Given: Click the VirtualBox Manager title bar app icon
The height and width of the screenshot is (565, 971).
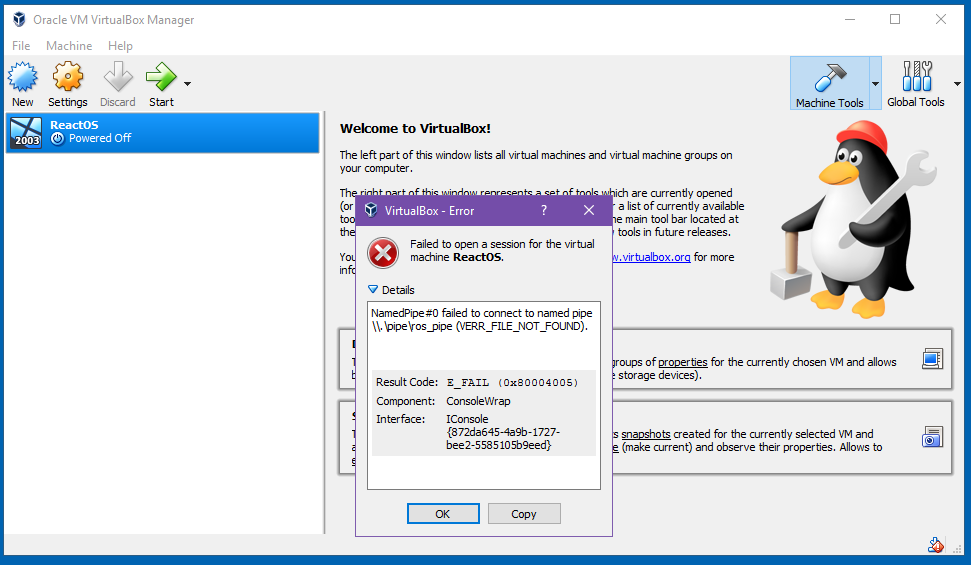Looking at the screenshot, I should coord(19,19).
